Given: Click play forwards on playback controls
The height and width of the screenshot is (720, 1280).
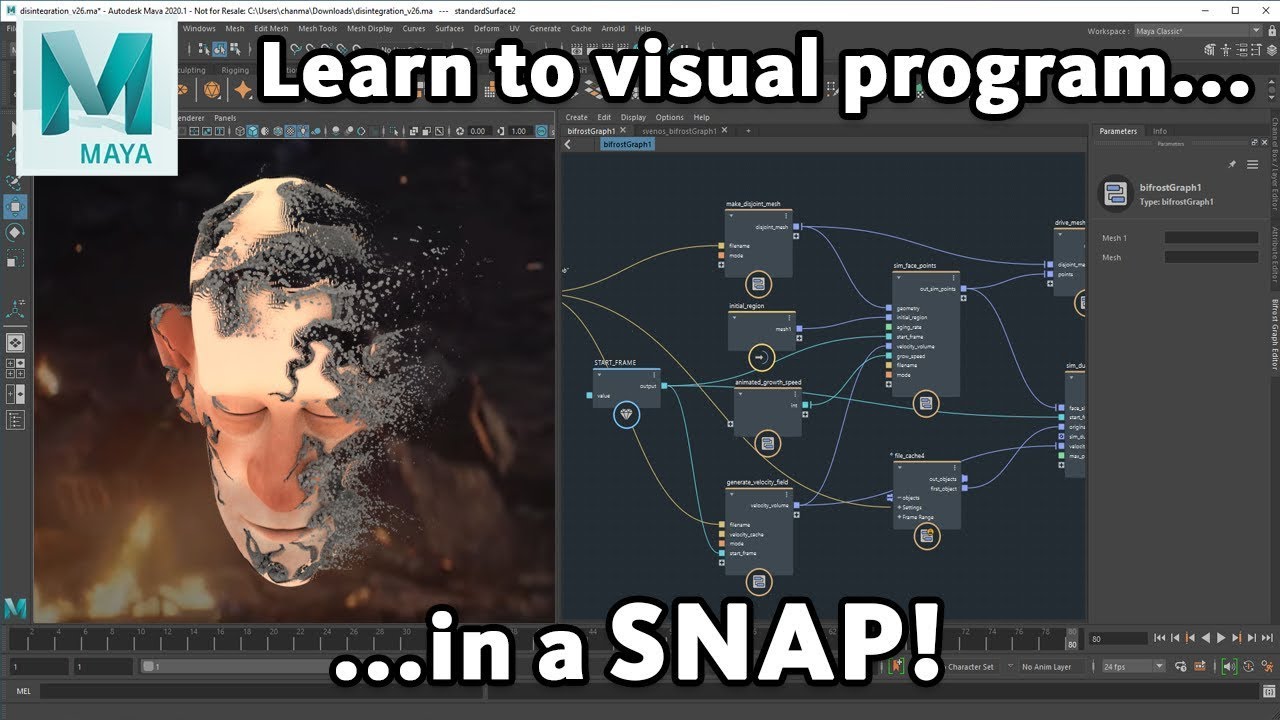Looking at the screenshot, I should coord(1220,638).
